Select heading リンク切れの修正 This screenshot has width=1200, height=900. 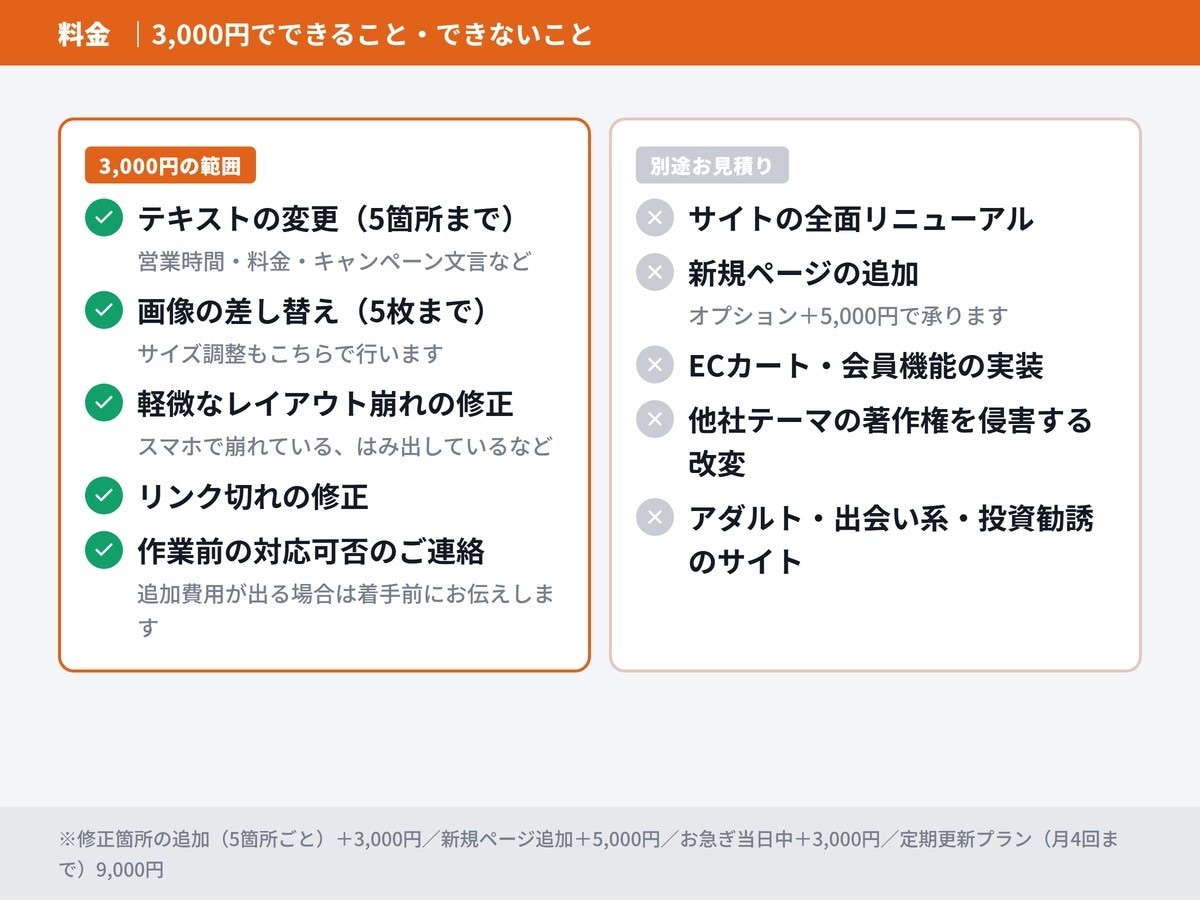(253, 495)
